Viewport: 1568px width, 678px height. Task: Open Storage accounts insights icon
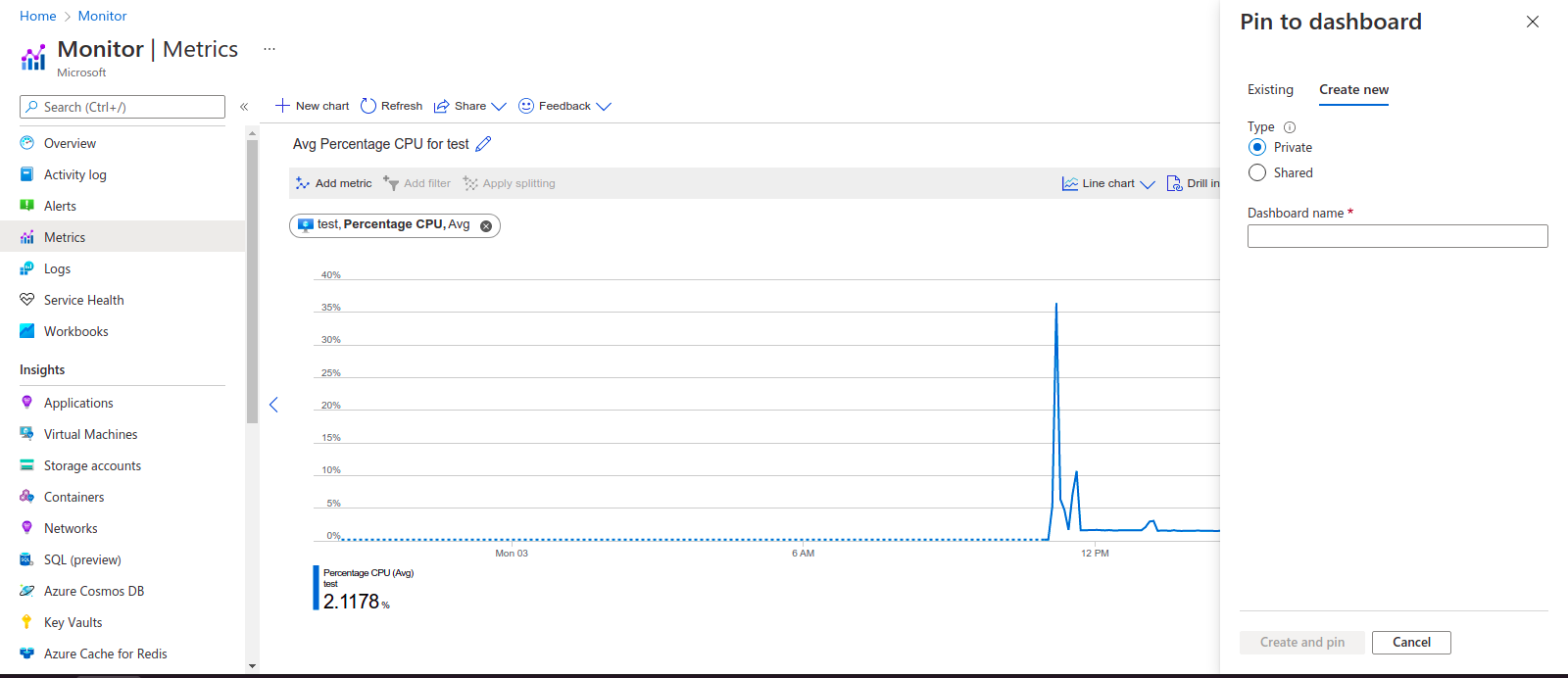(27, 465)
